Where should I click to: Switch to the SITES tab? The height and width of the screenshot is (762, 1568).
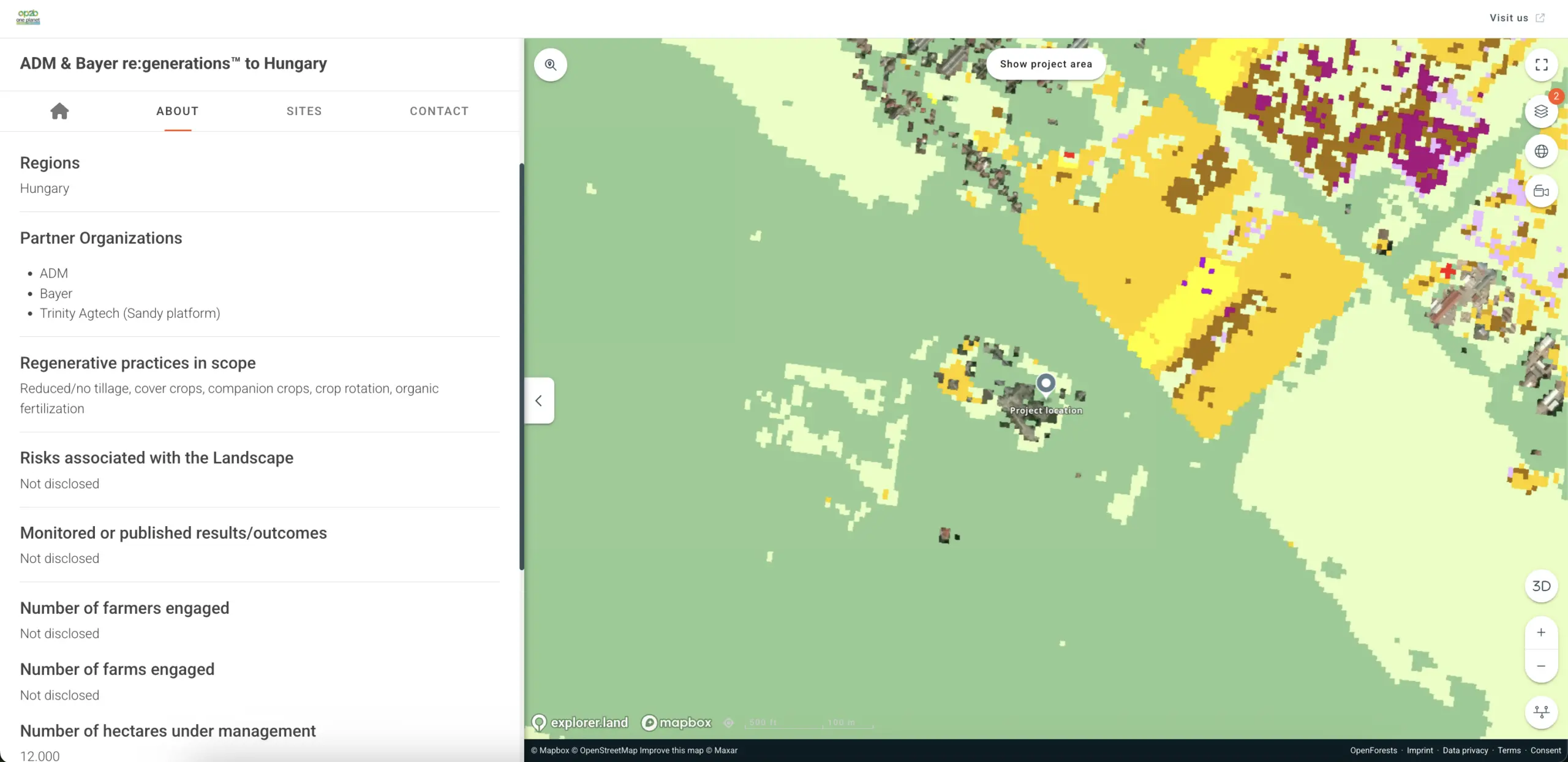pyautogui.click(x=304, y=111)
